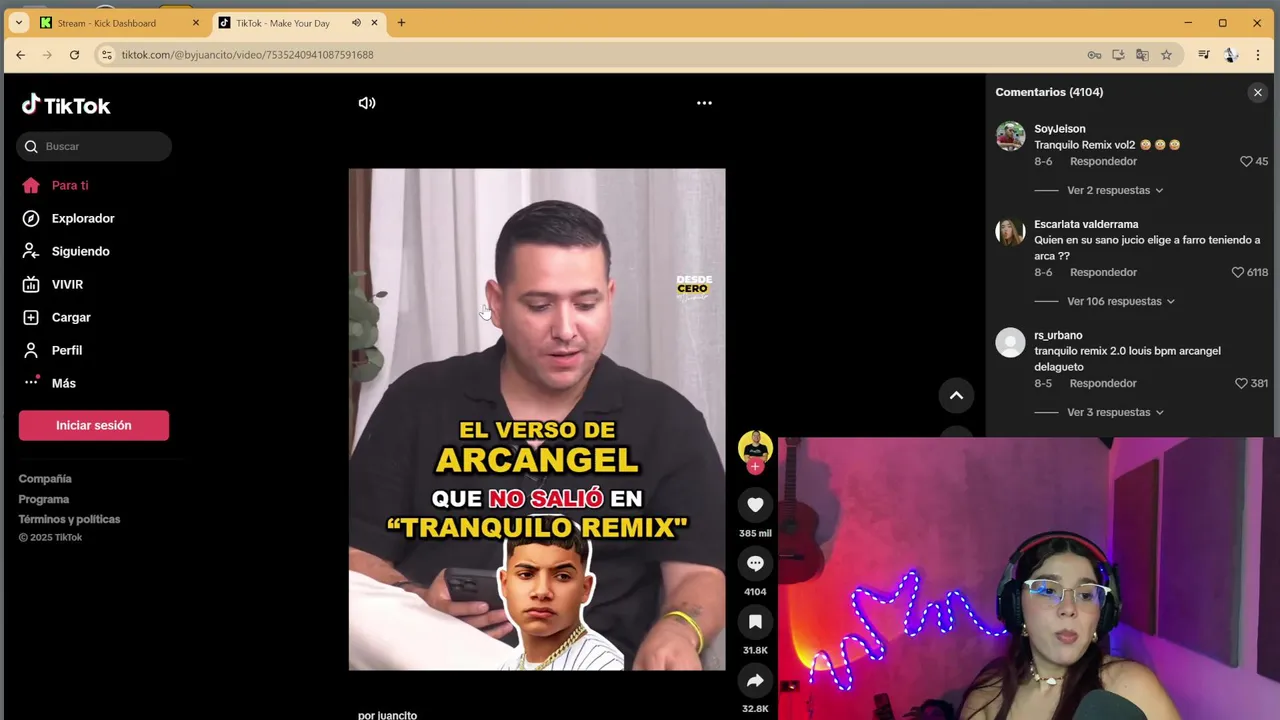Open the Chrome profile avatar
This screenshot has height=720, width=1280.
pos(1231,55)
